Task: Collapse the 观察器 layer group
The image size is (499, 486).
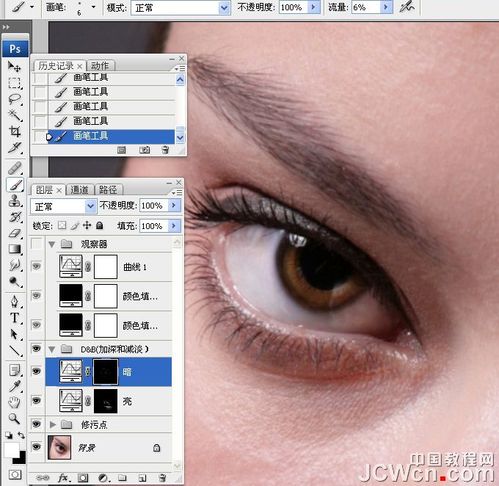Action: click(x=52, y=244)
